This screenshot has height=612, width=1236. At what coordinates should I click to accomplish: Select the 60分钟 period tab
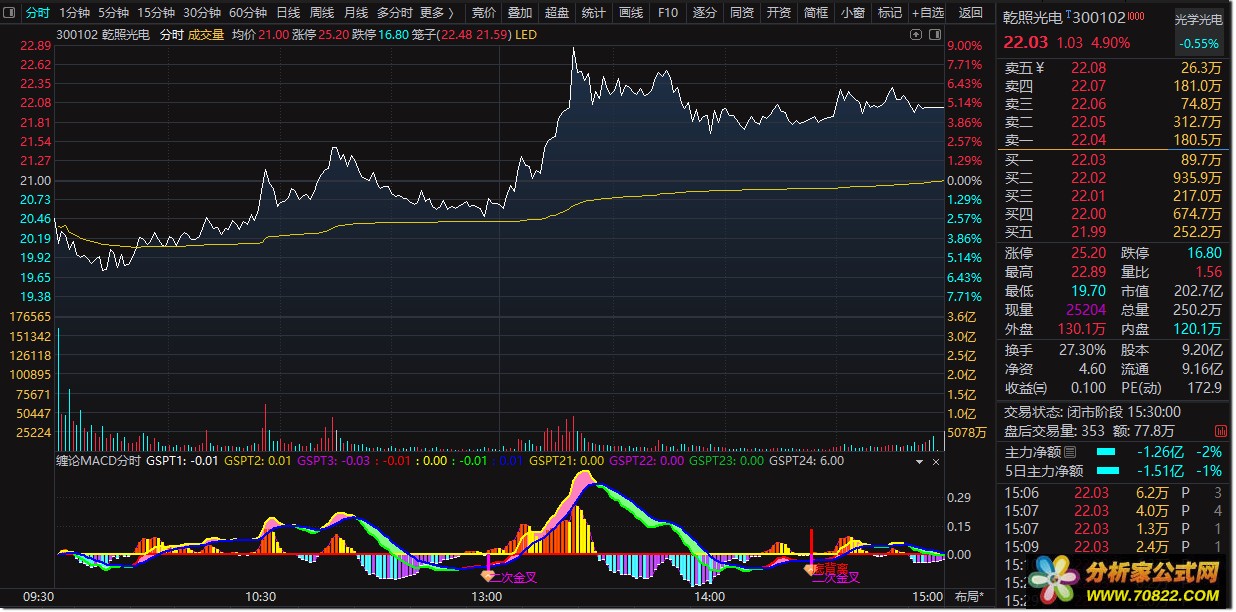click(247, 13)
